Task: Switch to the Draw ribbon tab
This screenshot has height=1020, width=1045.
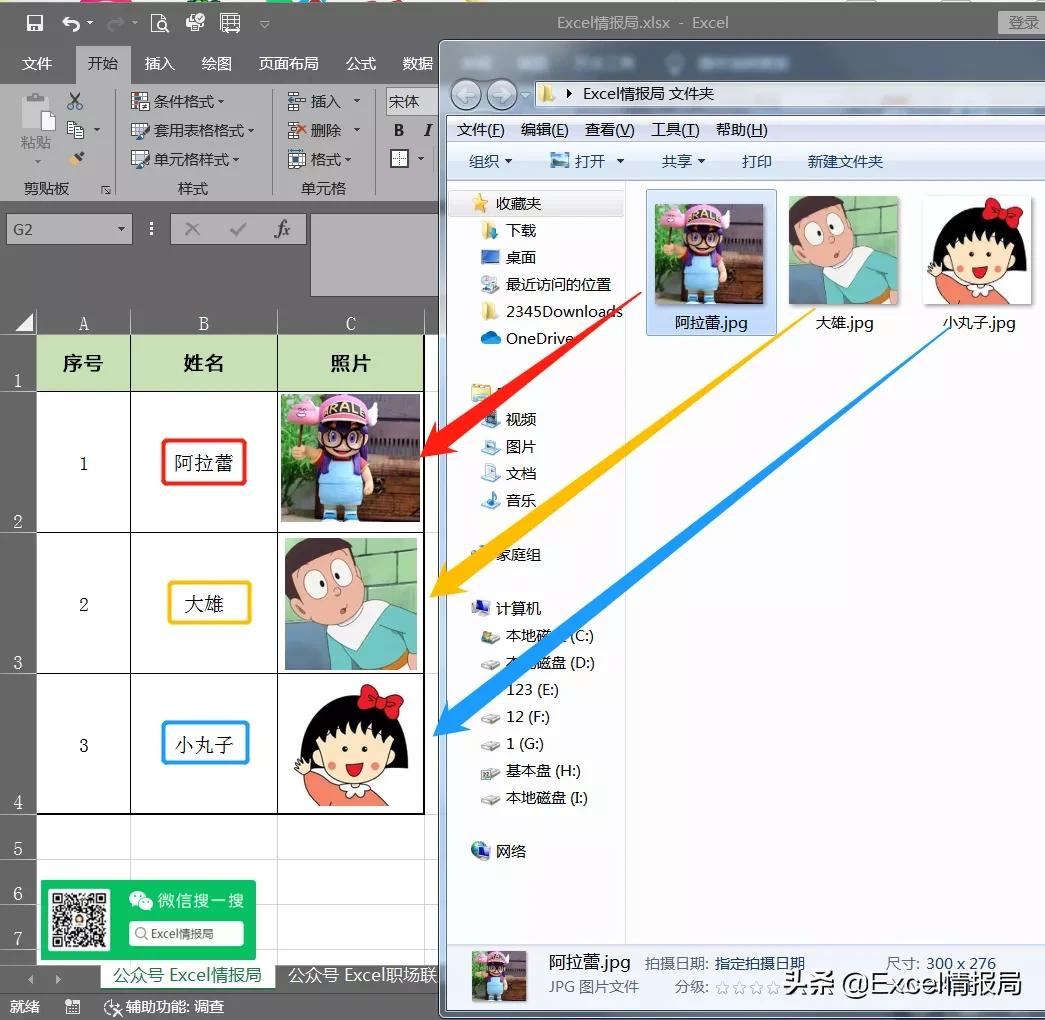Action: pyautogui.click(x=216, y=63)
